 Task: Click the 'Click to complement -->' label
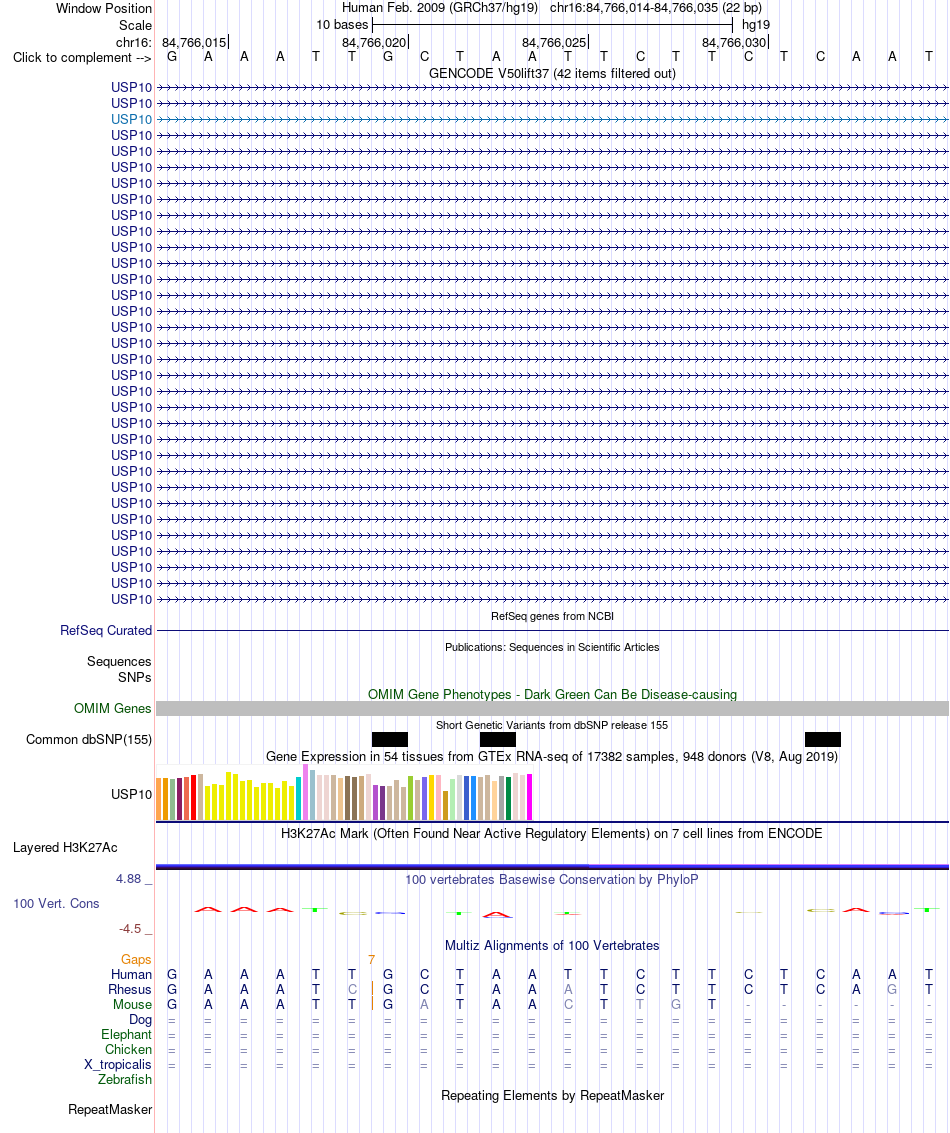pyautogui.click(x=82, y=58)
